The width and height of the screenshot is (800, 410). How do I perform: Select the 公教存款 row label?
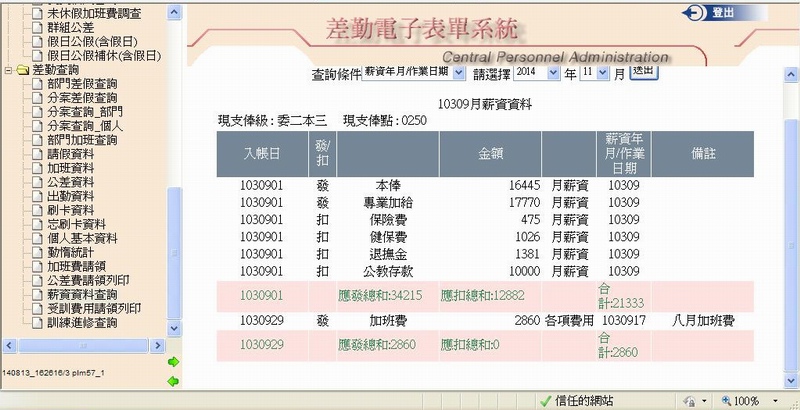click(x=387, y=271)
